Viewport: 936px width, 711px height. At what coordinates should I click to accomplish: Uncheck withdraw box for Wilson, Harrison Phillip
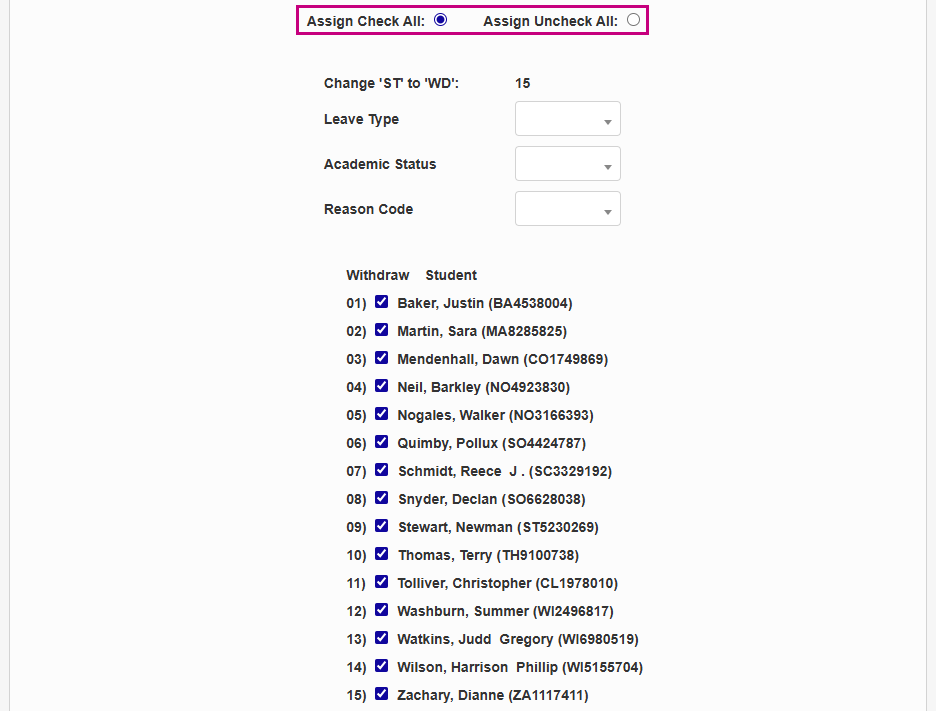pos(381,666)
